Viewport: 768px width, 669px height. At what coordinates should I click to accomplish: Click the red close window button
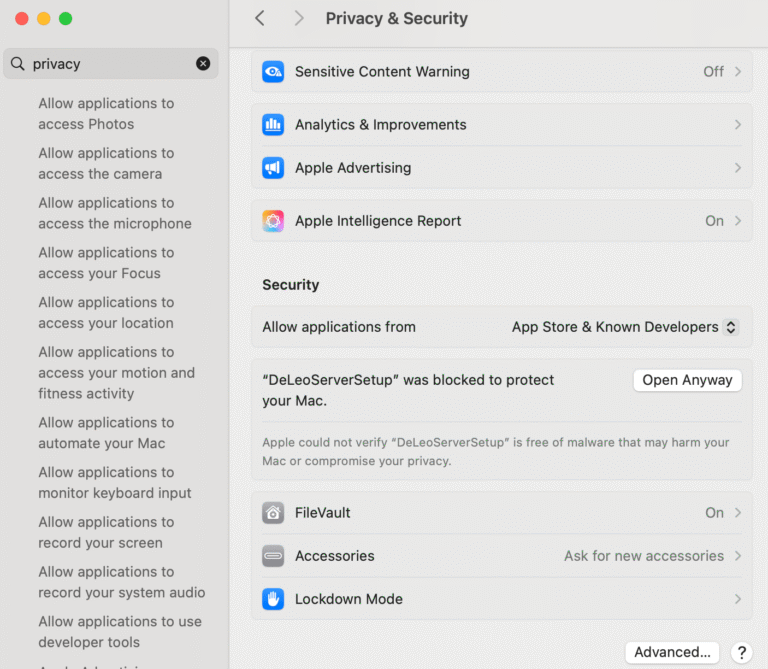tap(22, 19)
